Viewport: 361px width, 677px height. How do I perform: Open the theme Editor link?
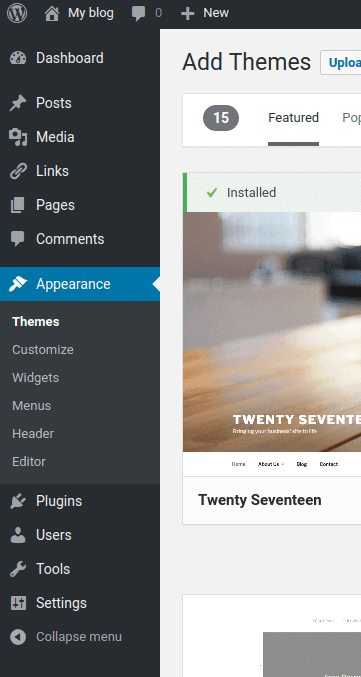(28, 462)
